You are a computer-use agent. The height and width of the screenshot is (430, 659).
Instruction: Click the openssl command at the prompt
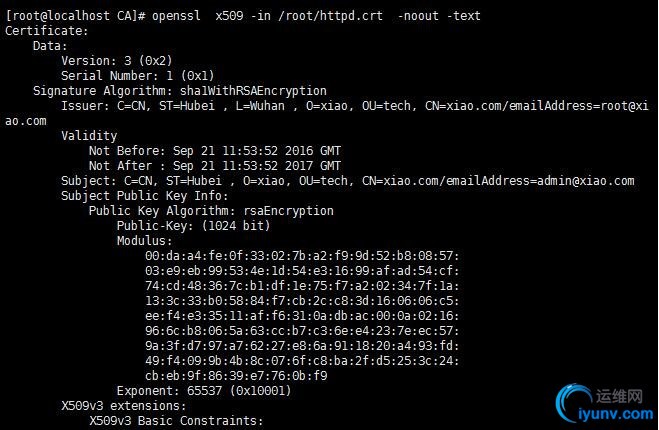[176, 16]
